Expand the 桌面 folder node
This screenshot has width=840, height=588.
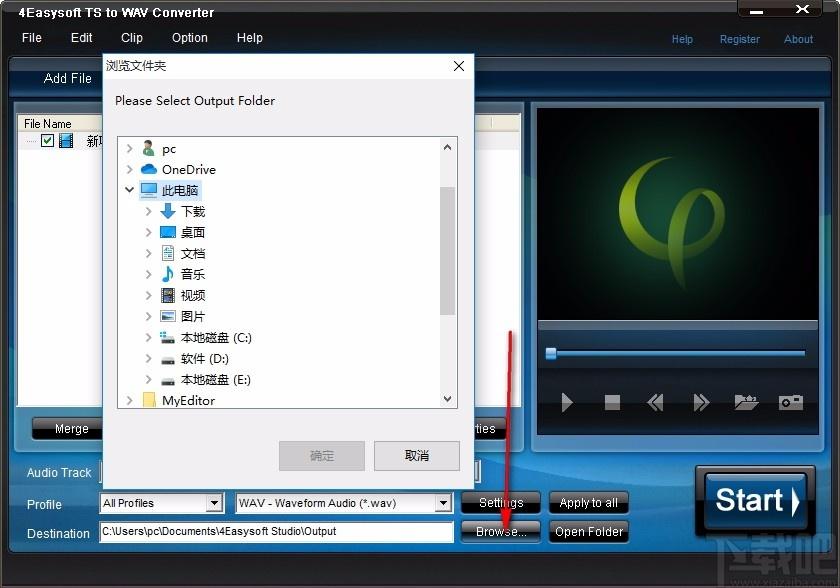tap(148, 232)
